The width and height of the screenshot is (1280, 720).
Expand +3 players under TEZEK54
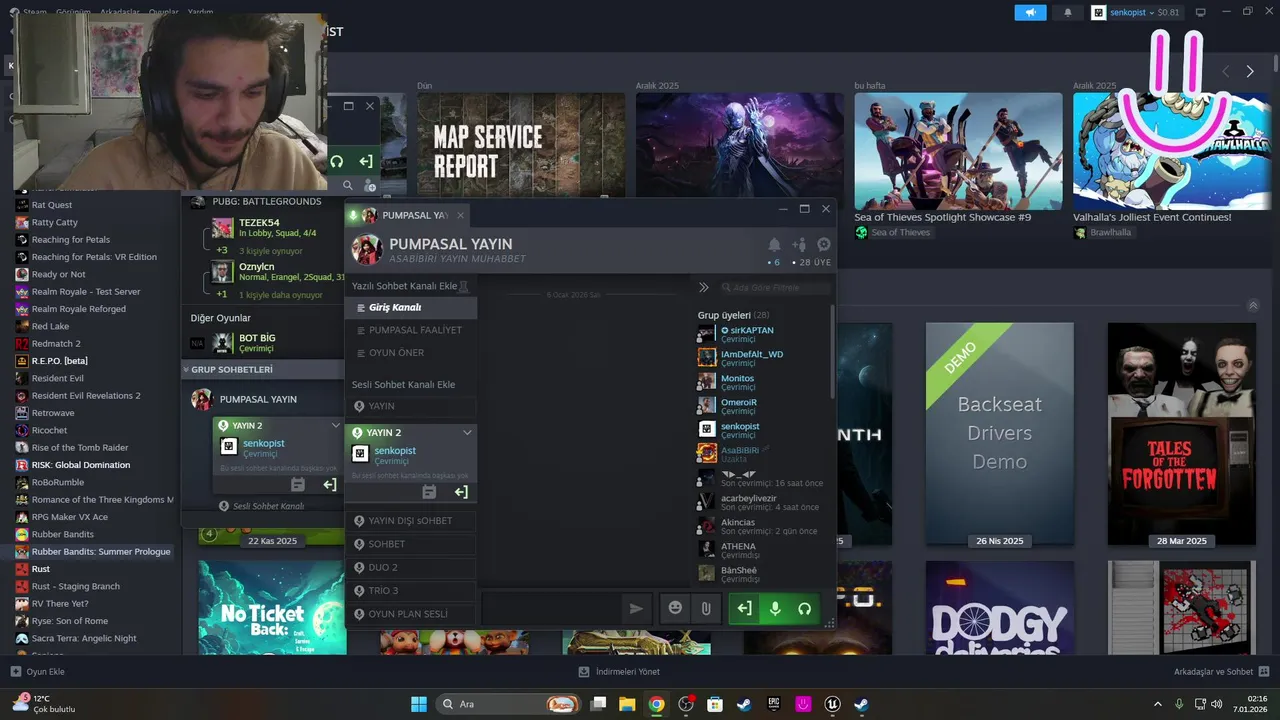click(222, 250)
